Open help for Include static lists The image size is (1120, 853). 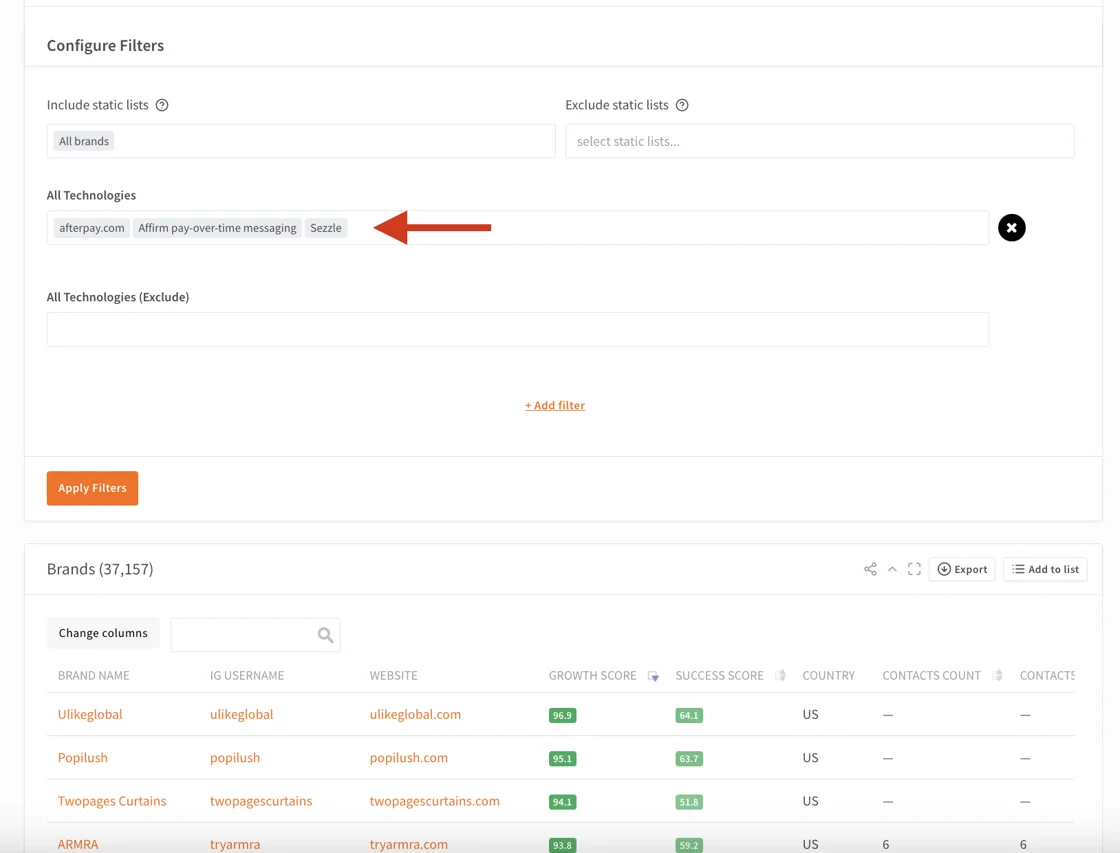pyautogui.click(x=162, y=105)
